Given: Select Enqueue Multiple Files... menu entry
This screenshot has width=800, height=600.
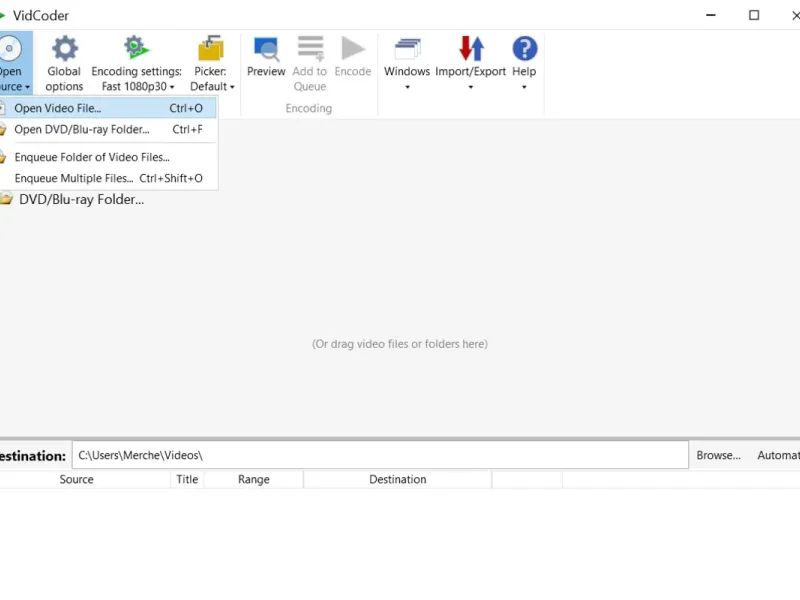Looking at the screenshot, I should coord(108,178).
